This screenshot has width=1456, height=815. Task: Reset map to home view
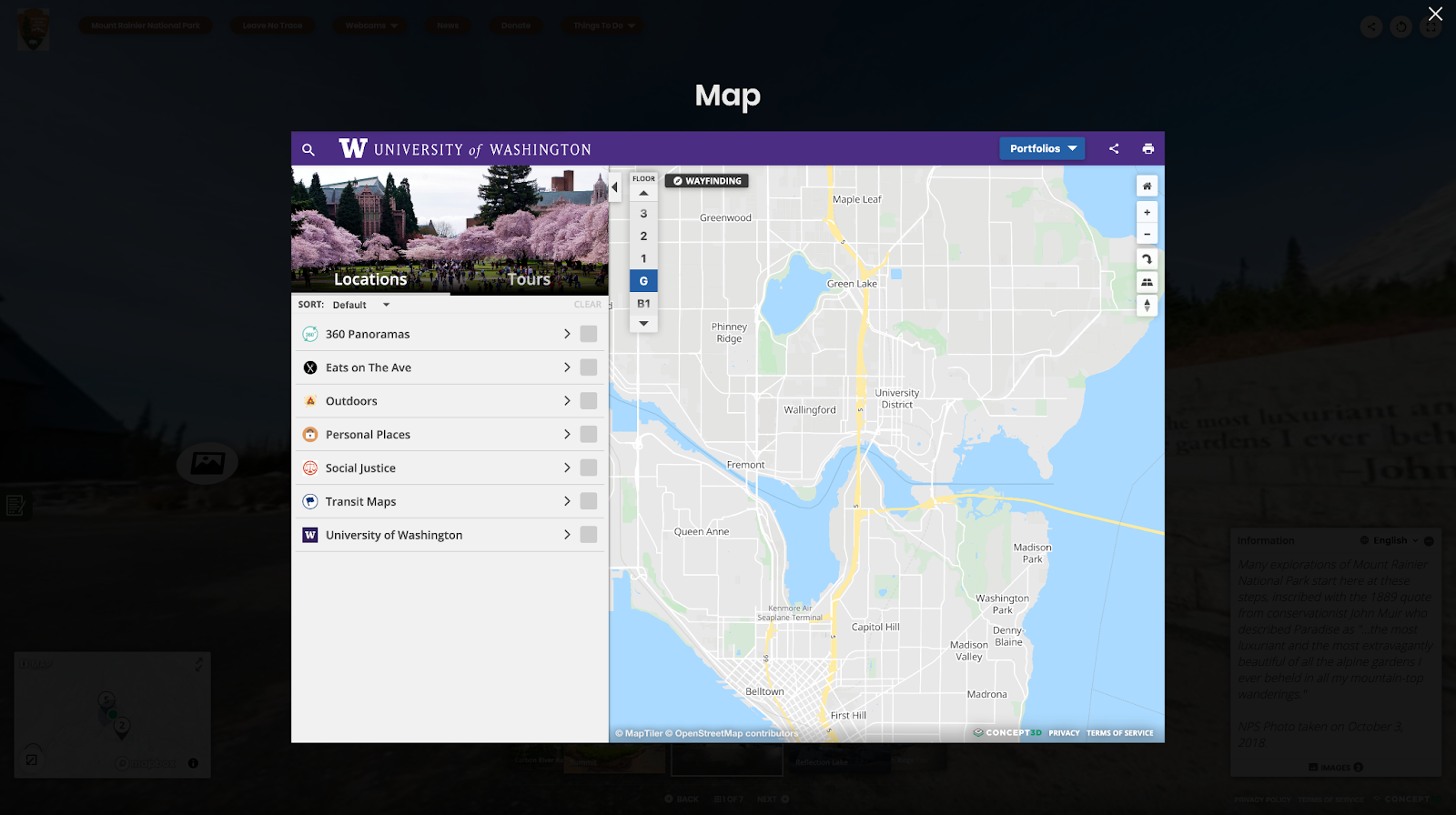click(x=1147, y=186)
